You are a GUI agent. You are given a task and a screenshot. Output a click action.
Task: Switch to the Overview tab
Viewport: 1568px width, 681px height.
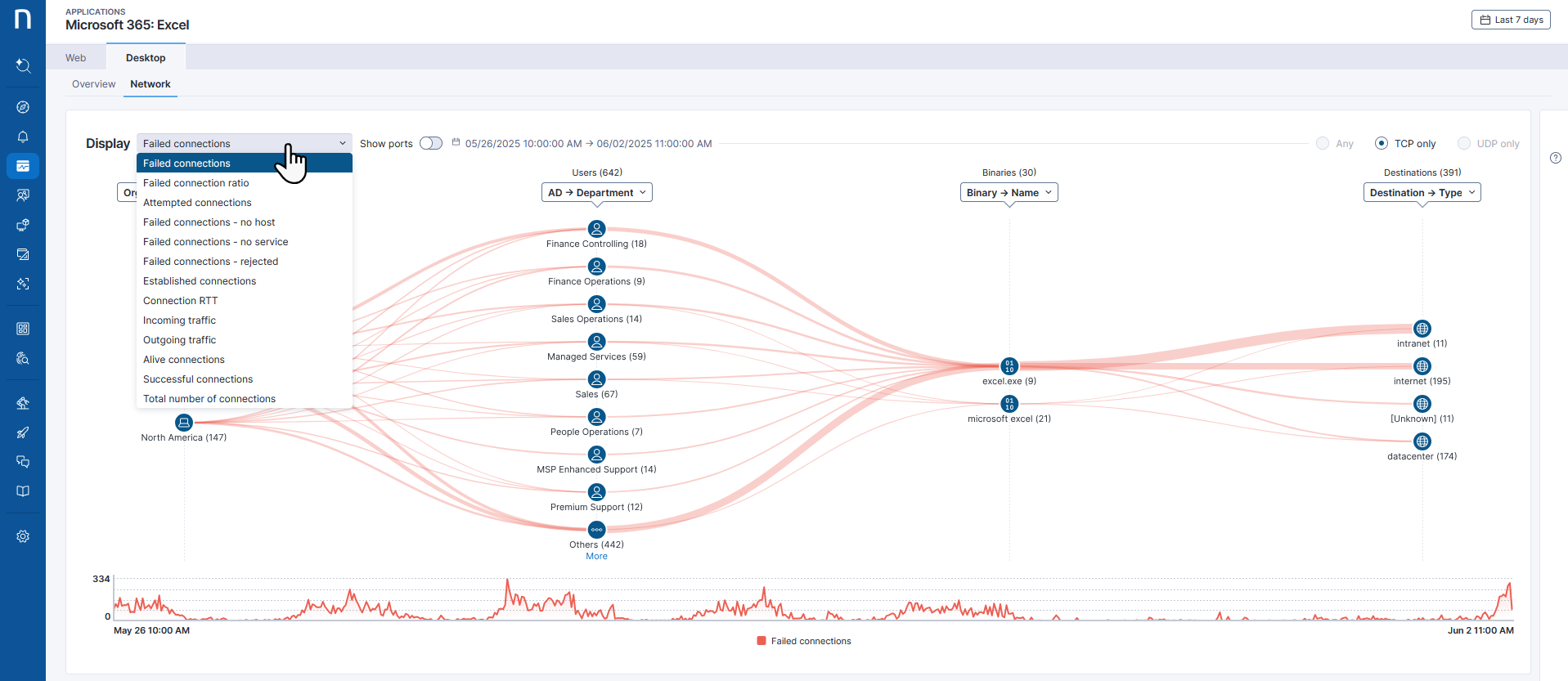click(93, 83)
